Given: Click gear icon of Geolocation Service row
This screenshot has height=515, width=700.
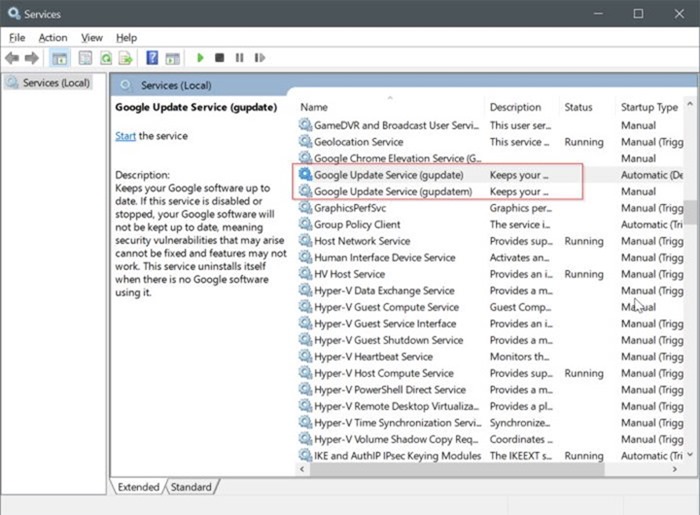Looking at the screenshot, I should coord(305,141).
